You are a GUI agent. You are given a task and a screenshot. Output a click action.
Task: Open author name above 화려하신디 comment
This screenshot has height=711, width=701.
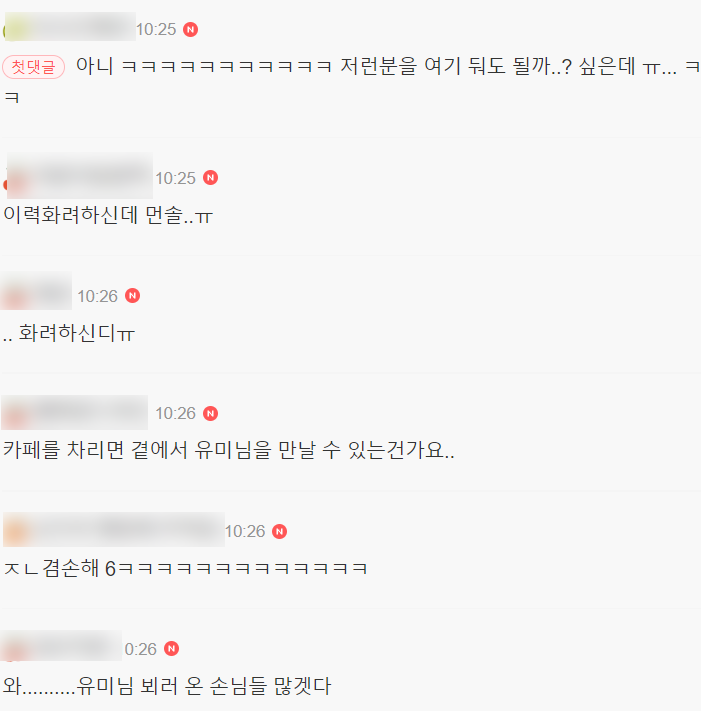36,291
